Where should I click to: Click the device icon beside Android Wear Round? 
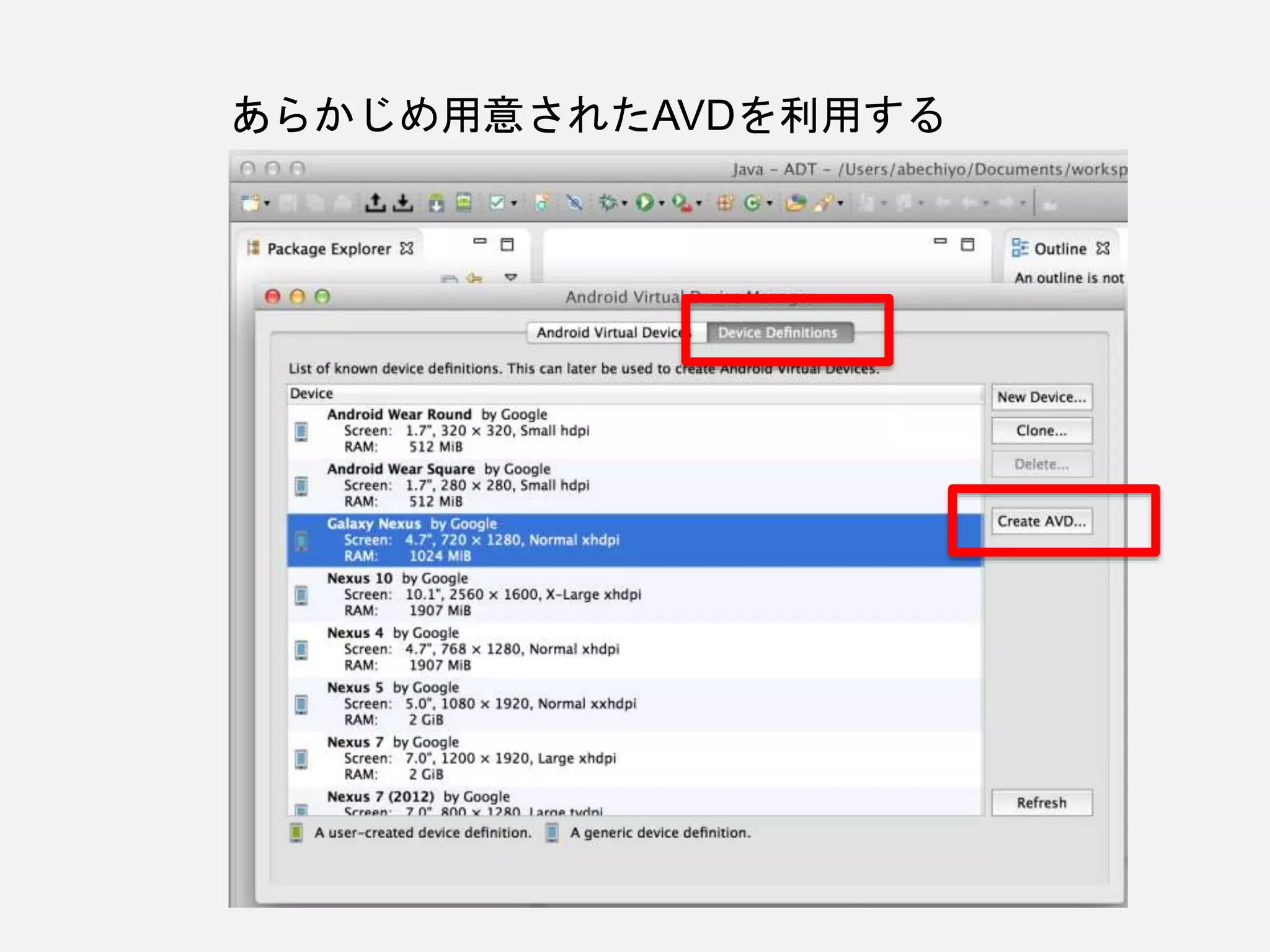coord(301,432)
